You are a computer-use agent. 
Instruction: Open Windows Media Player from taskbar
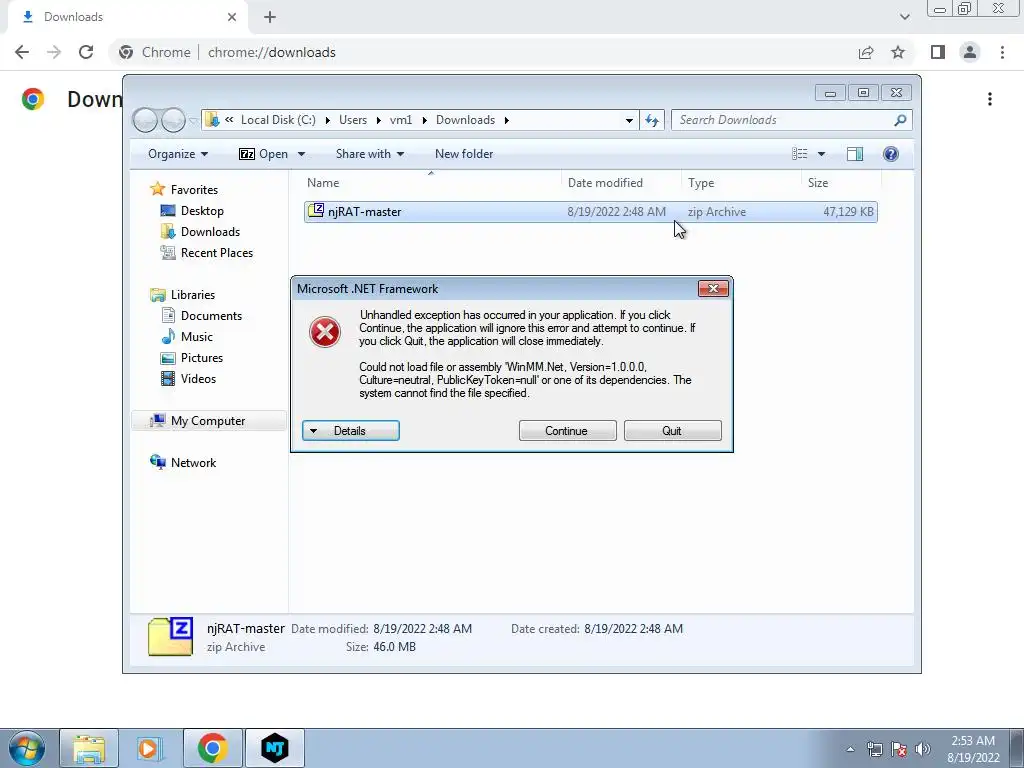pyautogui.click(x=149, y=748)
